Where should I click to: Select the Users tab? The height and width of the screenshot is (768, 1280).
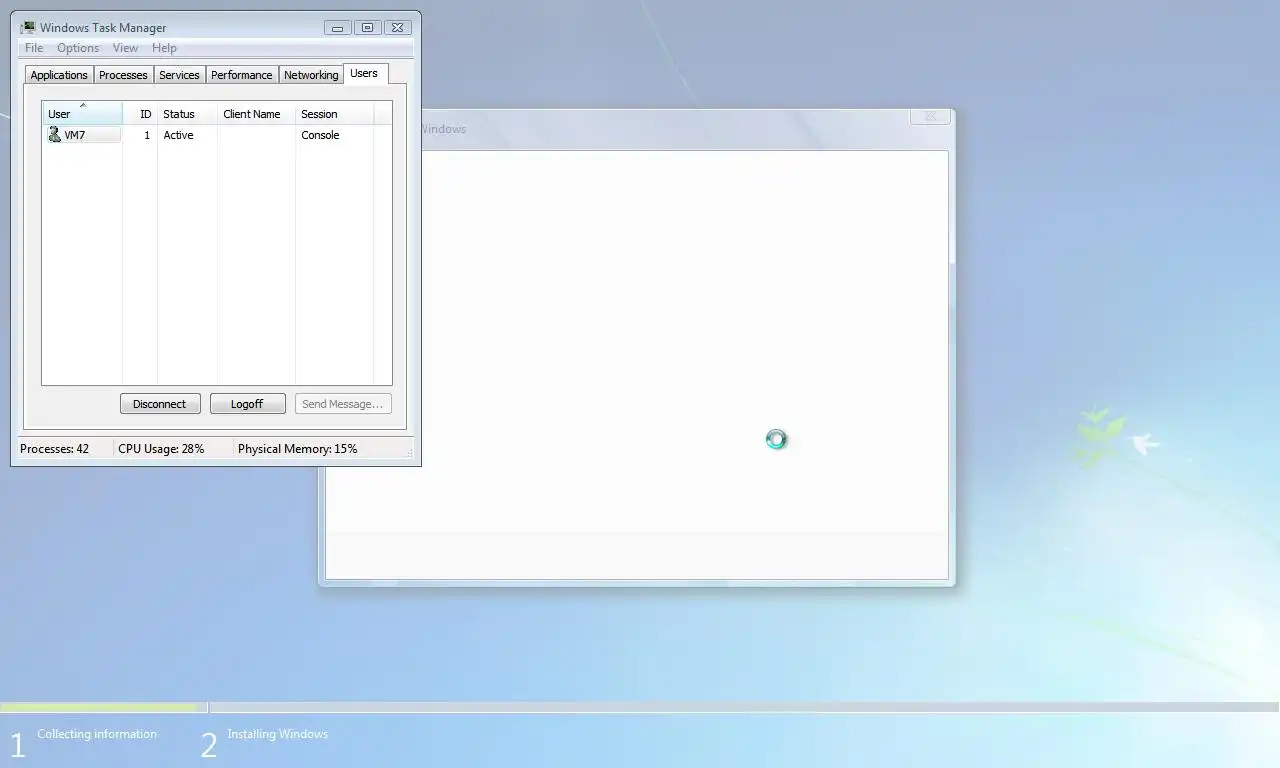point(364,73)
